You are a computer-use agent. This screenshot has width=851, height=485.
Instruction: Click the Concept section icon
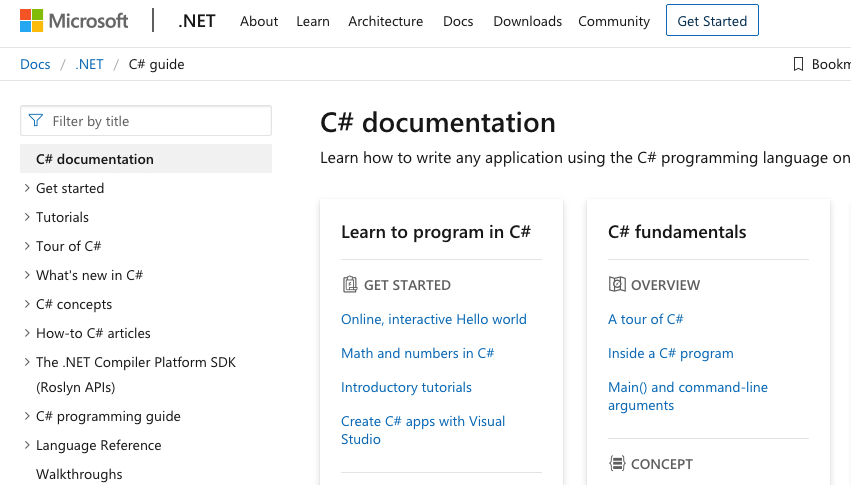click(x=617, y=464)
